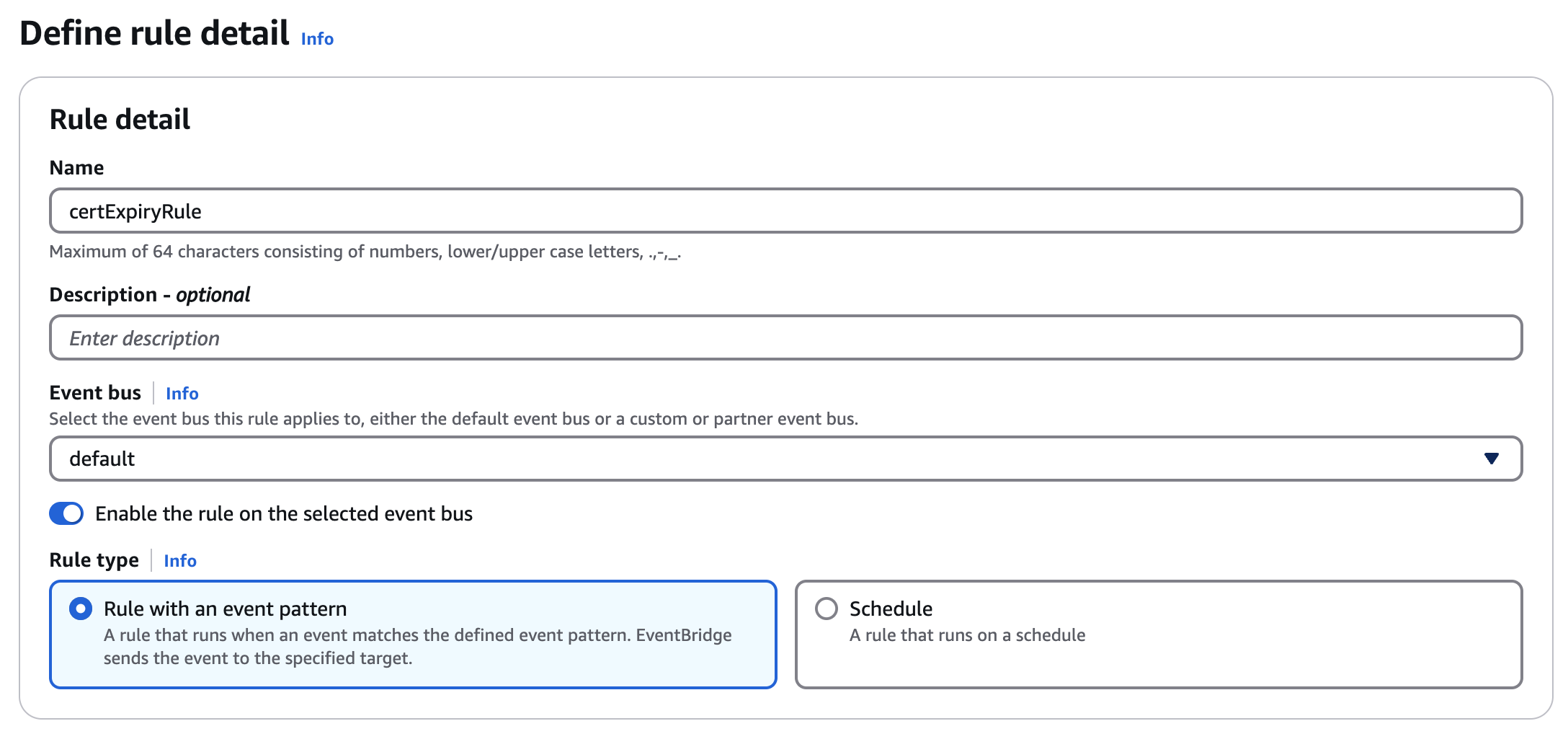
Task: Open the Info link next to Rule type
Action: click(x=179, y=560)
